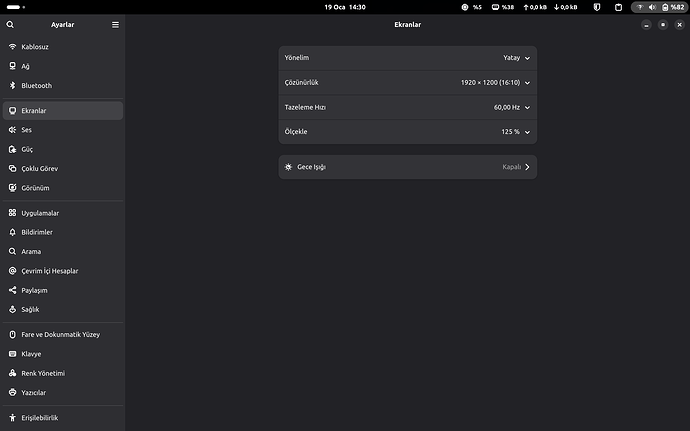The height and width of the screenshot is (431, 690).
Task: Open Gece Işığı settings row
Action: (x=407, y=167)
